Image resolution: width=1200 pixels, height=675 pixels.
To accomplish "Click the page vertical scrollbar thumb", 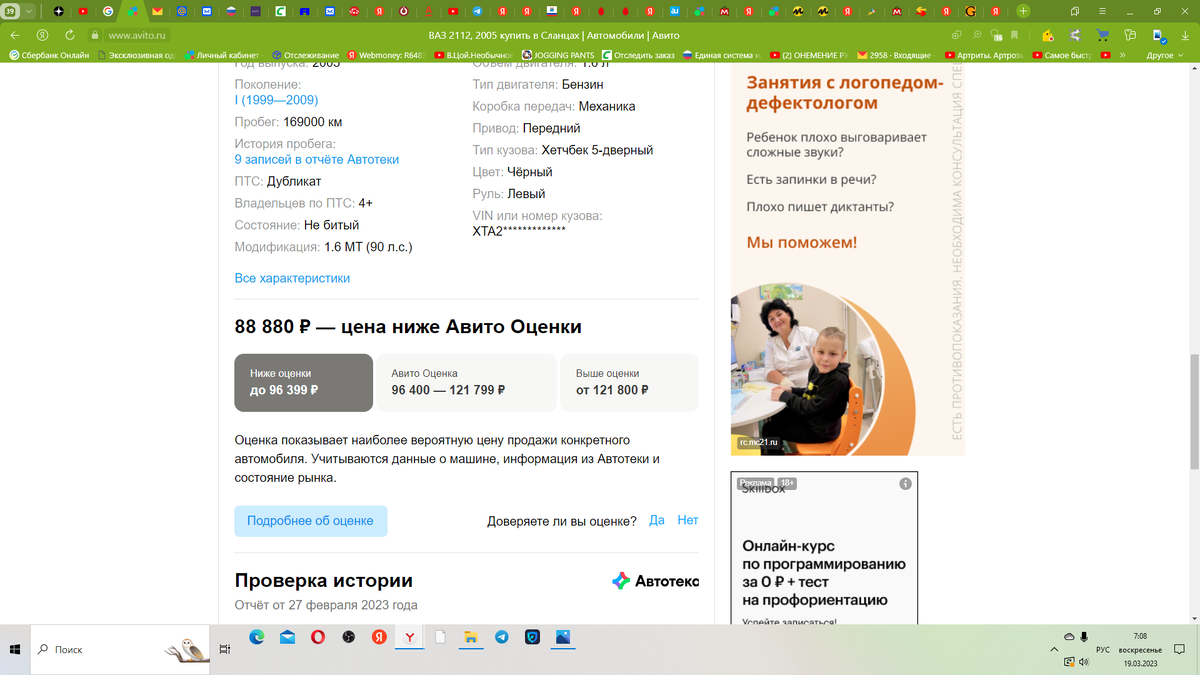I will [x=1193, y=411].
